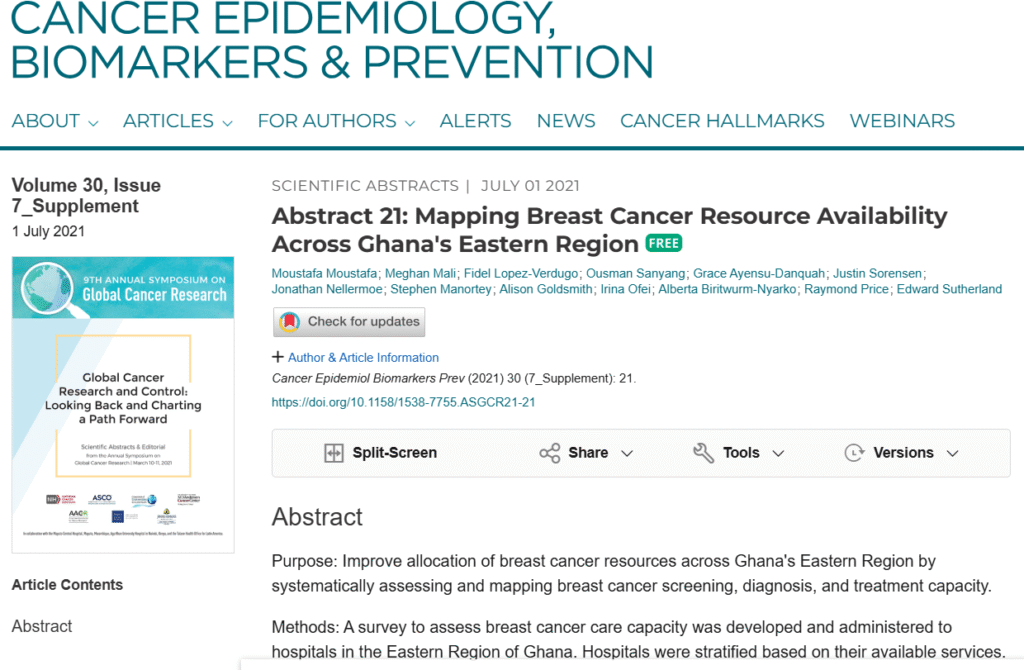The width and height of the screenshot is (1024, 670).
Task: Click the Check for updates button
Action: [x=349, y=322]
